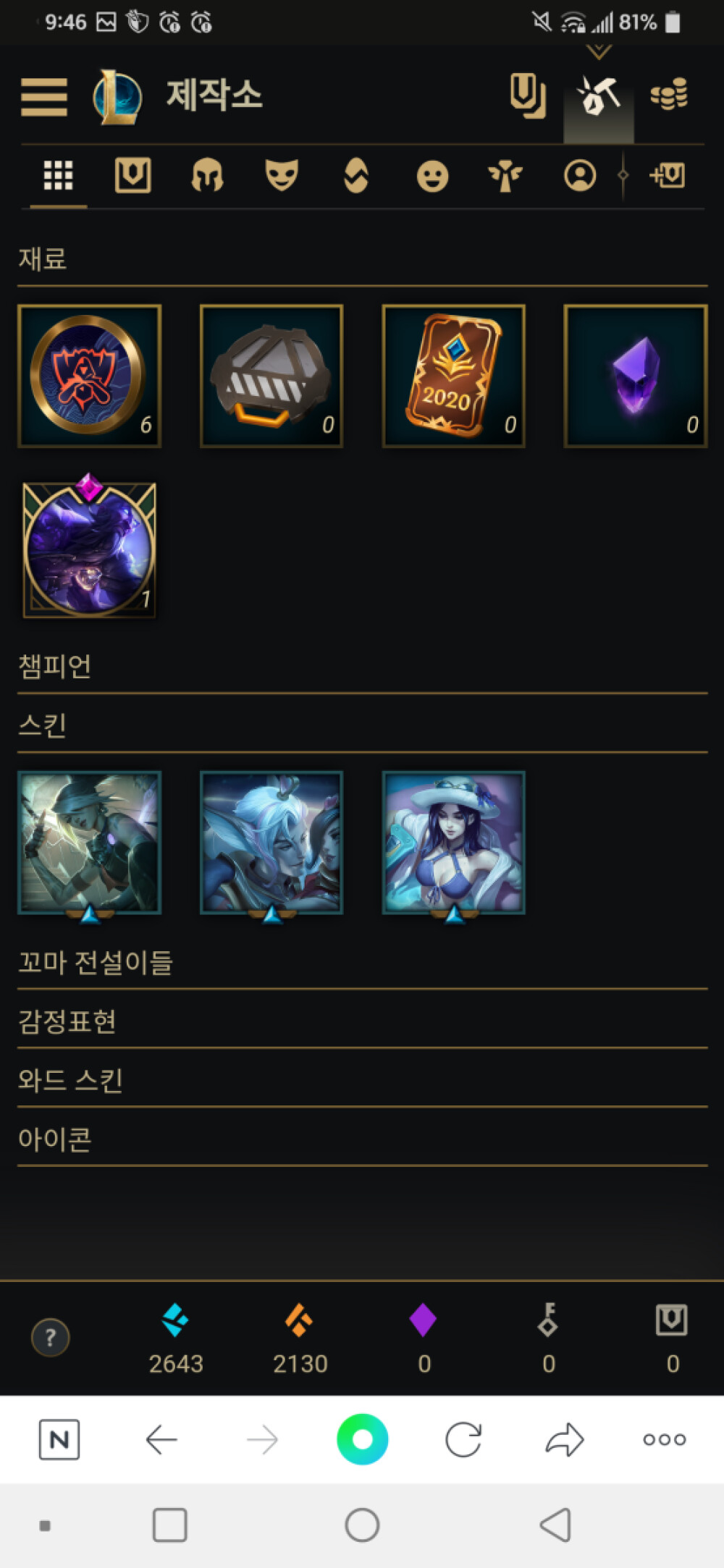Open the hamburger menu

(x=44, y=96)
